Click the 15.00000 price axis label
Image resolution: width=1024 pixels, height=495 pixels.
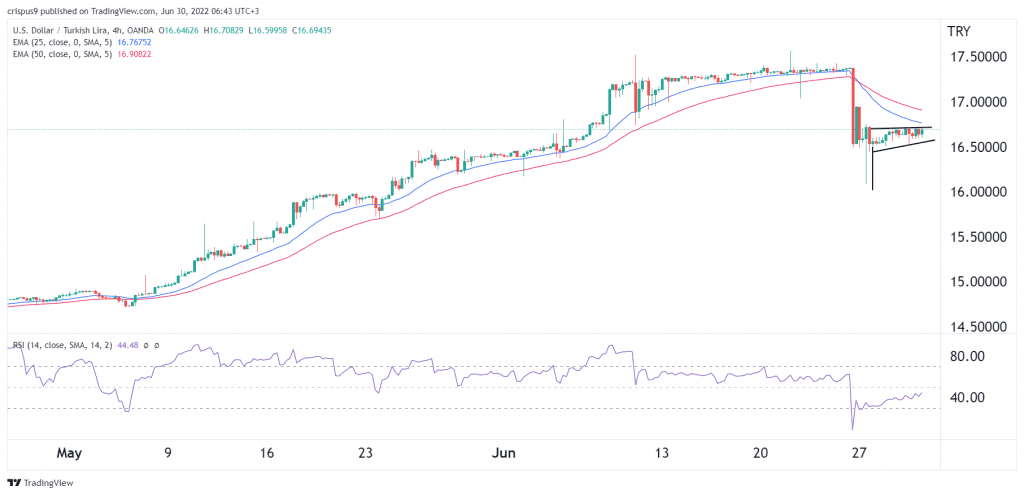980,282
